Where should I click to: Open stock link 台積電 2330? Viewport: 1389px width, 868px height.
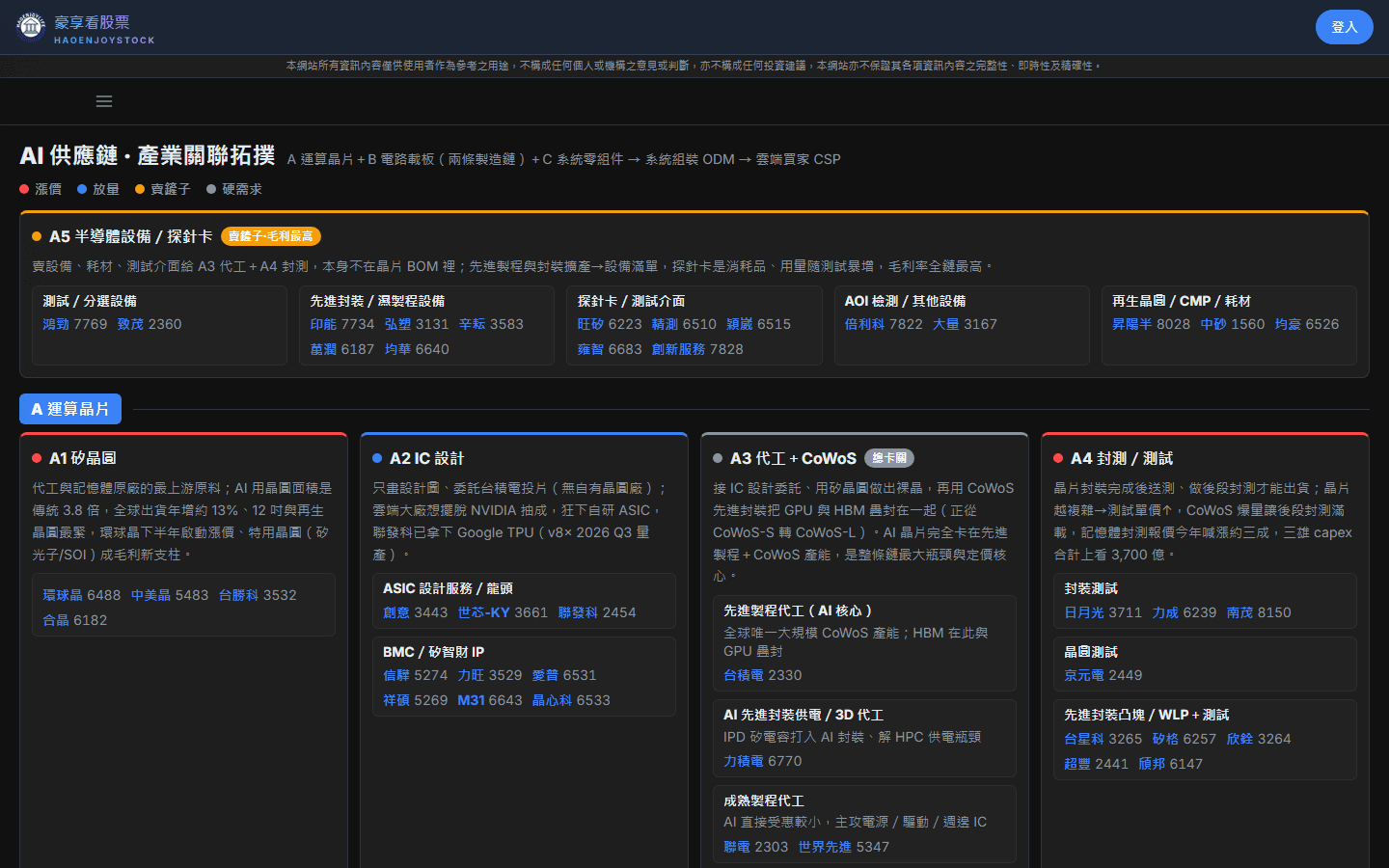[x=763, y=675]
